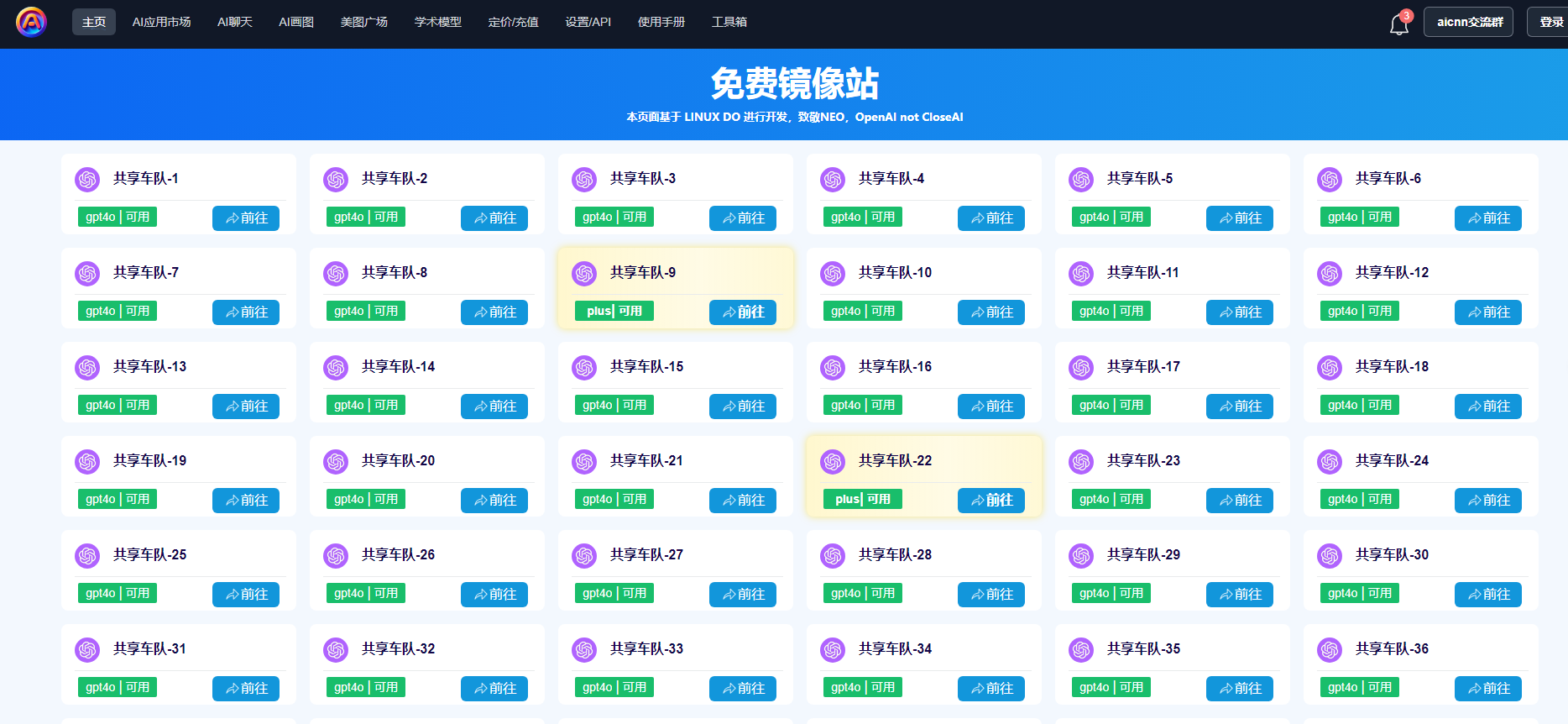Click the OpenAI icon of 共享车队-4
Viewport: 1568px width, 724px height.
[x=833, y=179]
